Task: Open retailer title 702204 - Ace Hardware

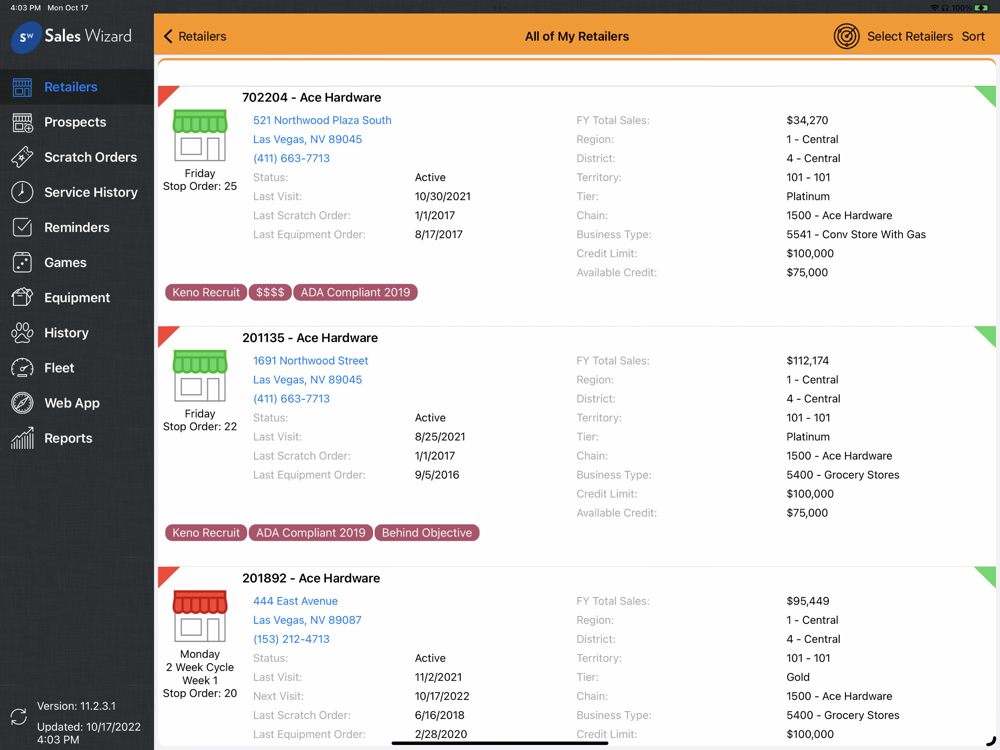Action: 312,98
